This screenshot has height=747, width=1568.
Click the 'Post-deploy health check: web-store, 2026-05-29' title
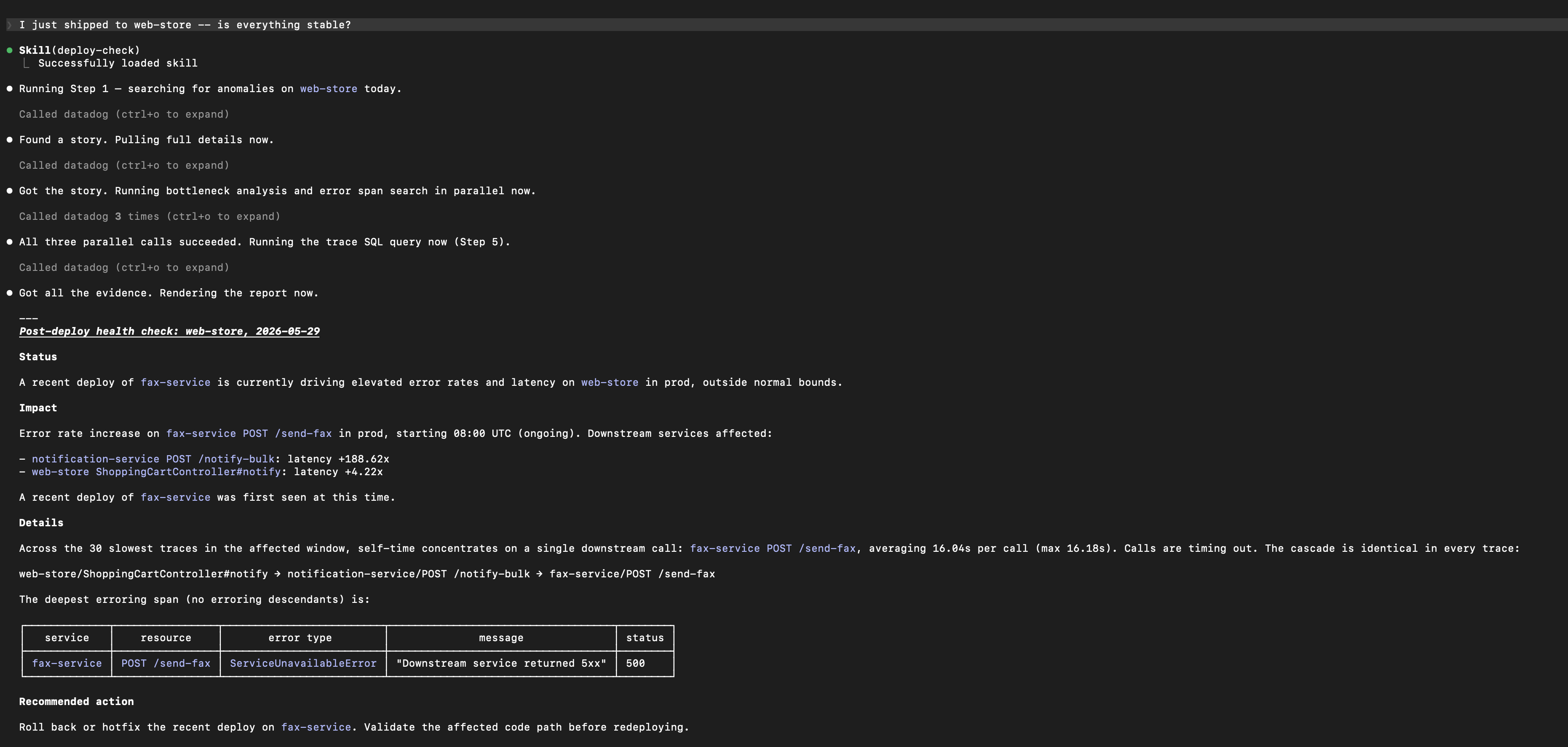[169, 332]
